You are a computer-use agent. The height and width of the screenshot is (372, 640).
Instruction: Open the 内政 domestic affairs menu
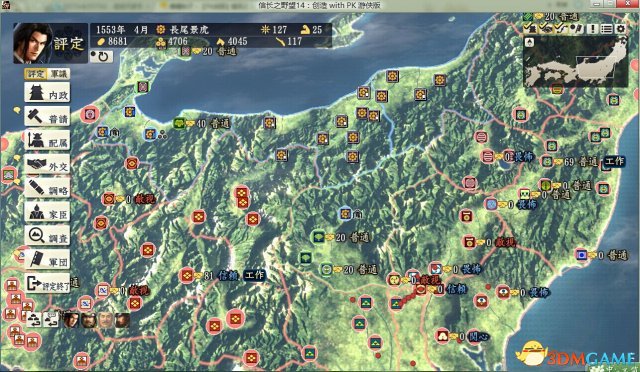[47, 92]
